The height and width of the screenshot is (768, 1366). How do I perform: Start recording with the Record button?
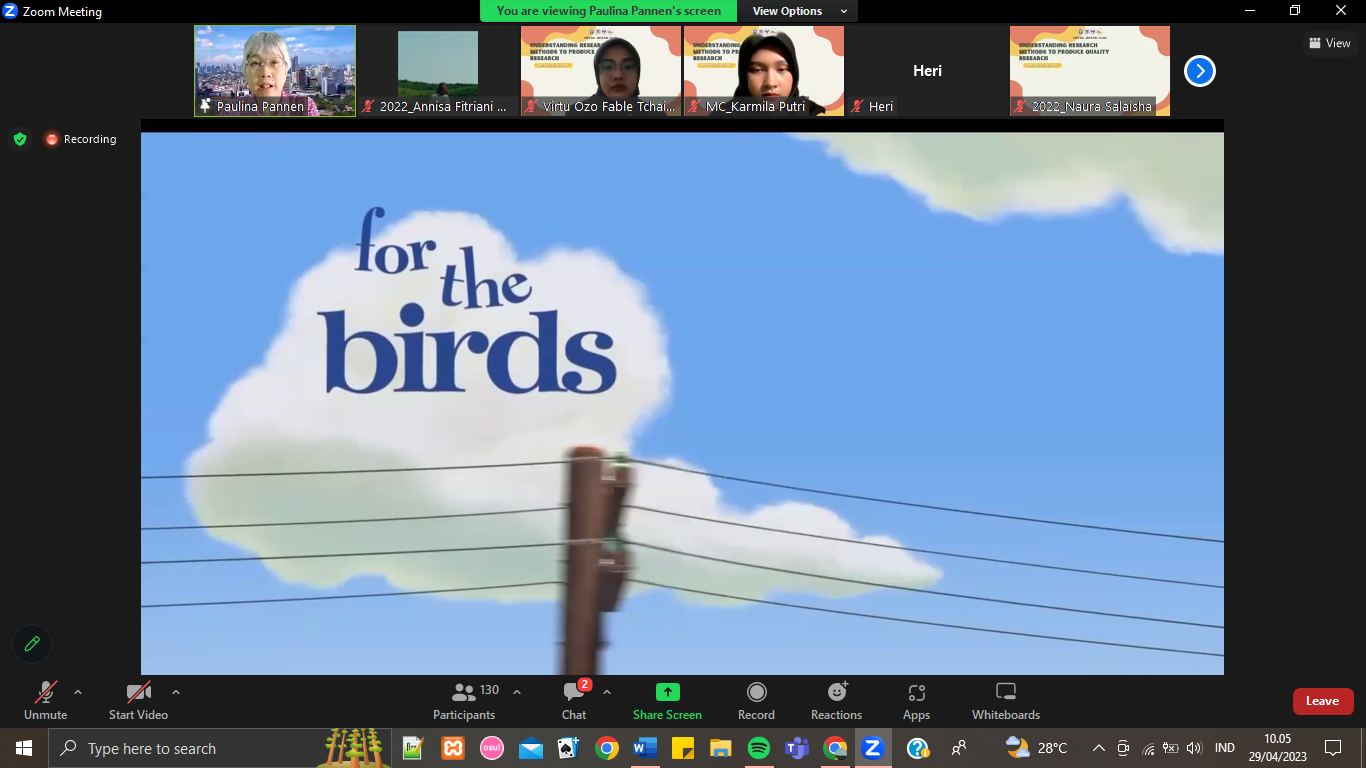757,701
